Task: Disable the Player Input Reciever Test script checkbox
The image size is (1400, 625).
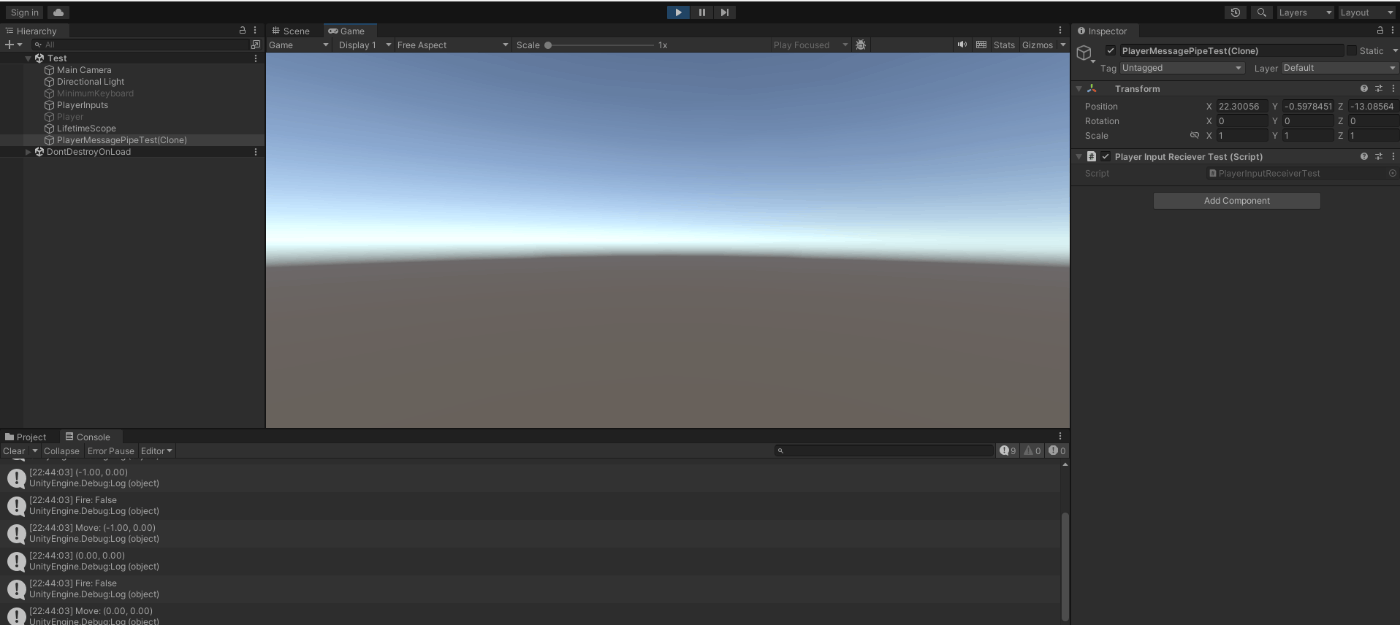Action: (x=1105, y=157)
